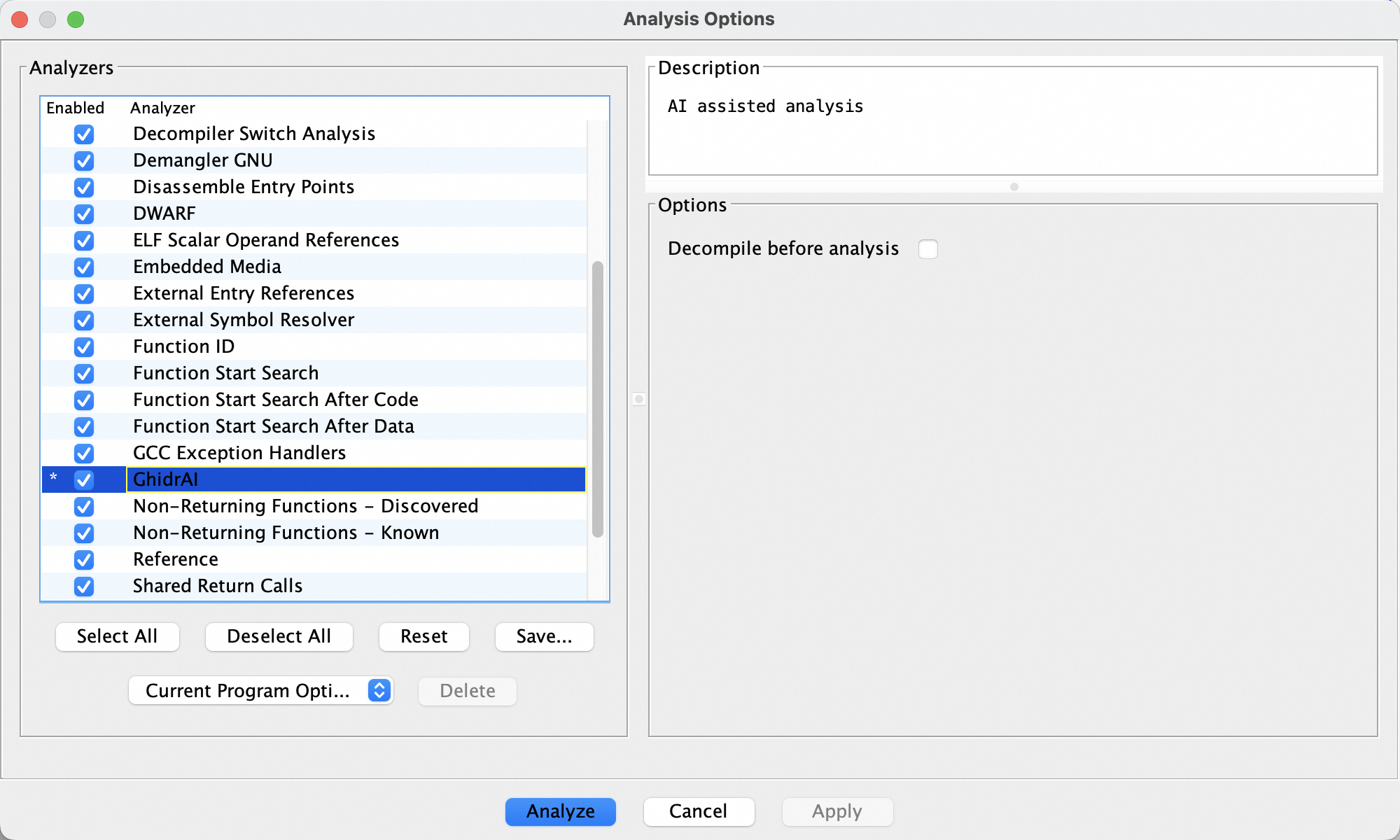Uncheck the GhidrAI analyzer checkbox
The width and height of the screenshot is (1400, 840).
(84, 479)
